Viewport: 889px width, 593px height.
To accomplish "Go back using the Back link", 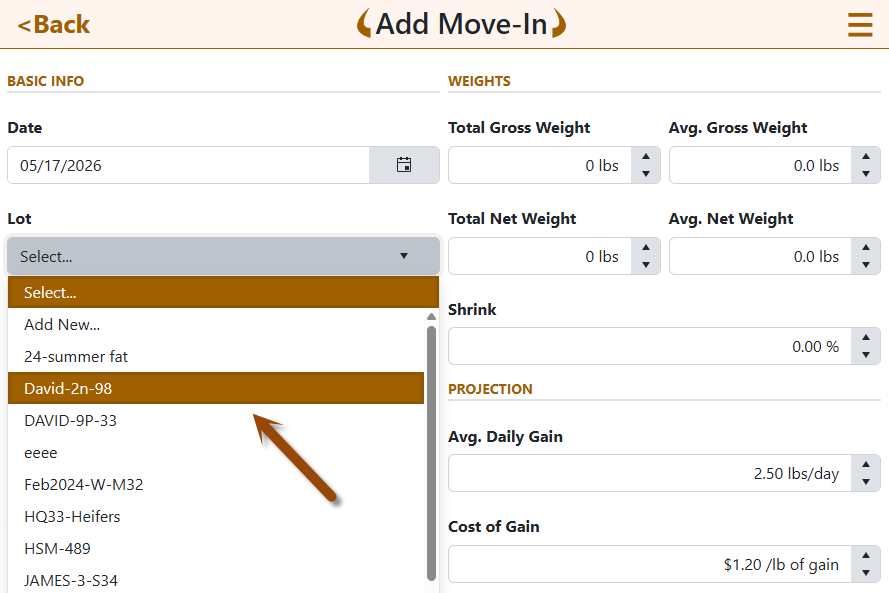I will pos(54,24).
